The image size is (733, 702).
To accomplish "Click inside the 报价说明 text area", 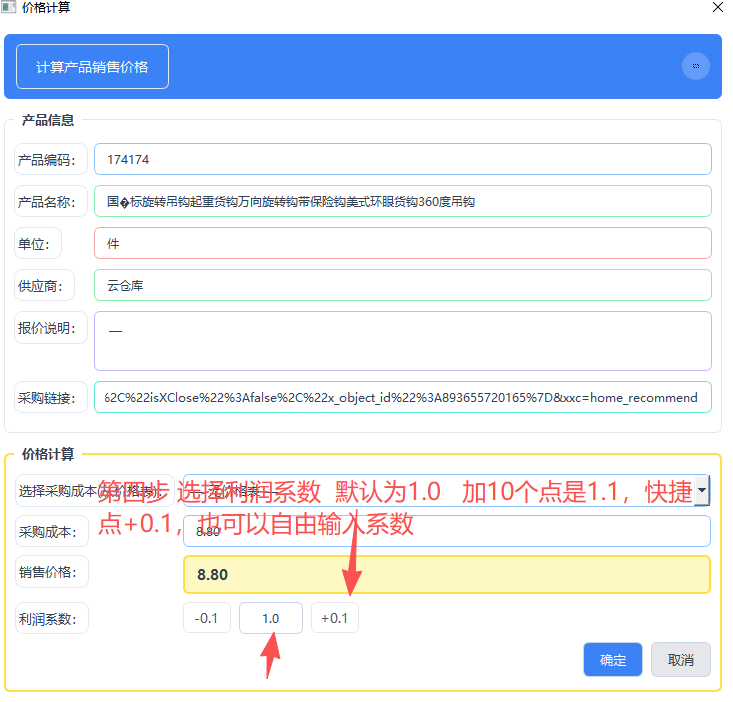I will pyautogui.click(x=402, y=341).
